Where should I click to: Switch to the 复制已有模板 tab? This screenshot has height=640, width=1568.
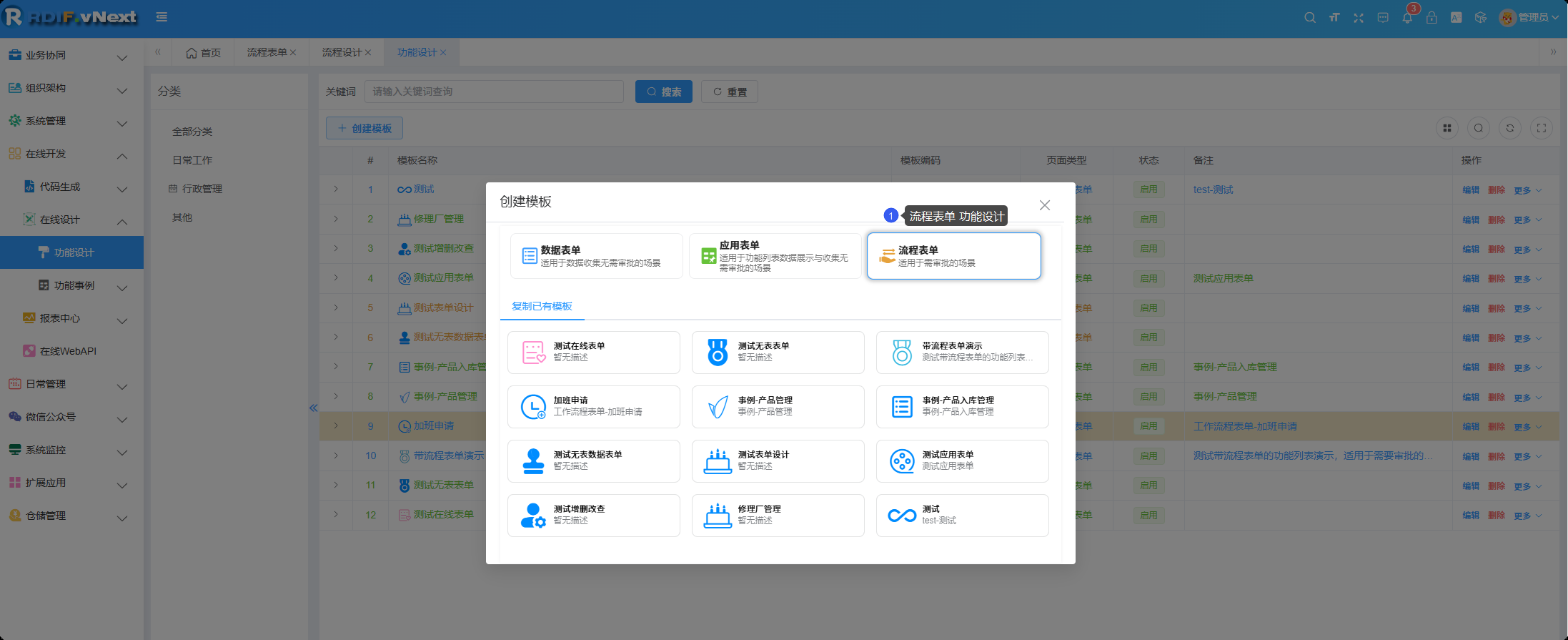coord(542,306)
